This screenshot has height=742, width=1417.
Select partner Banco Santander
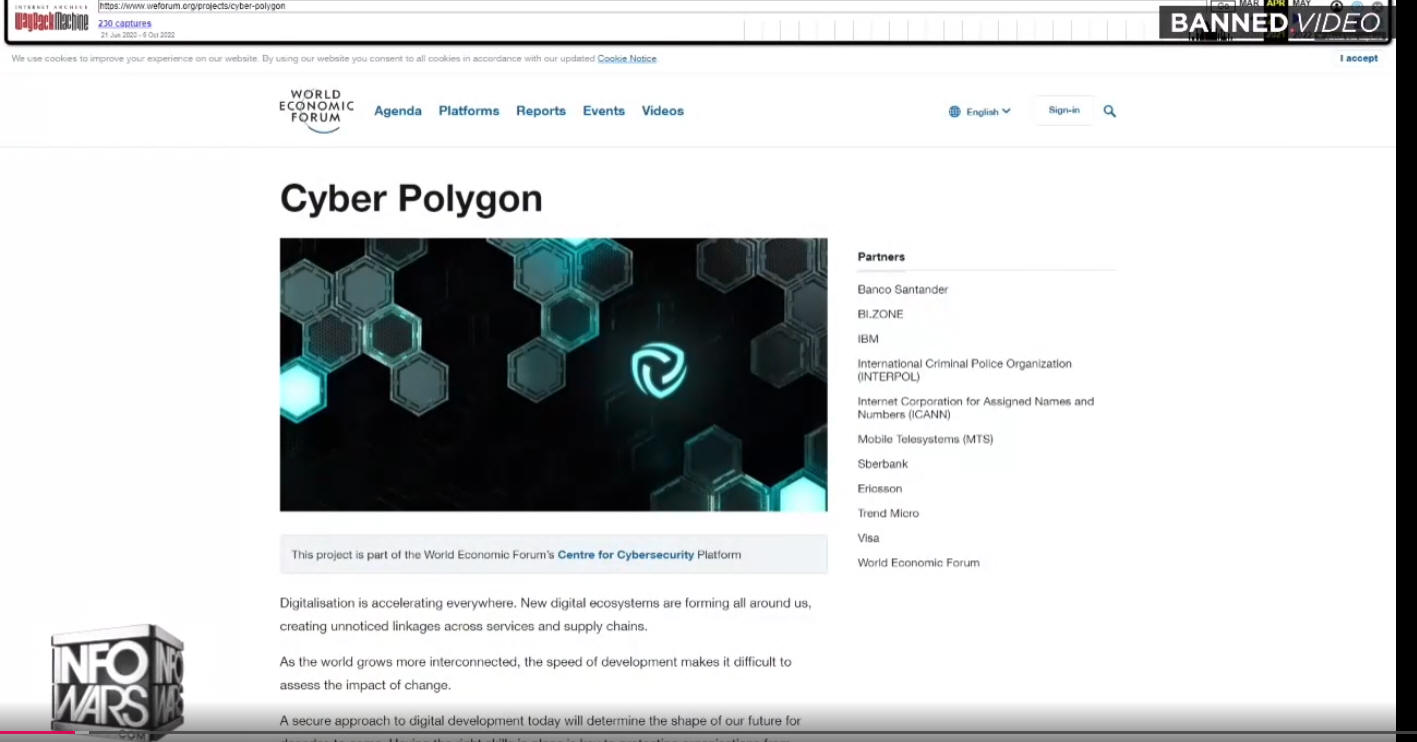903,289
